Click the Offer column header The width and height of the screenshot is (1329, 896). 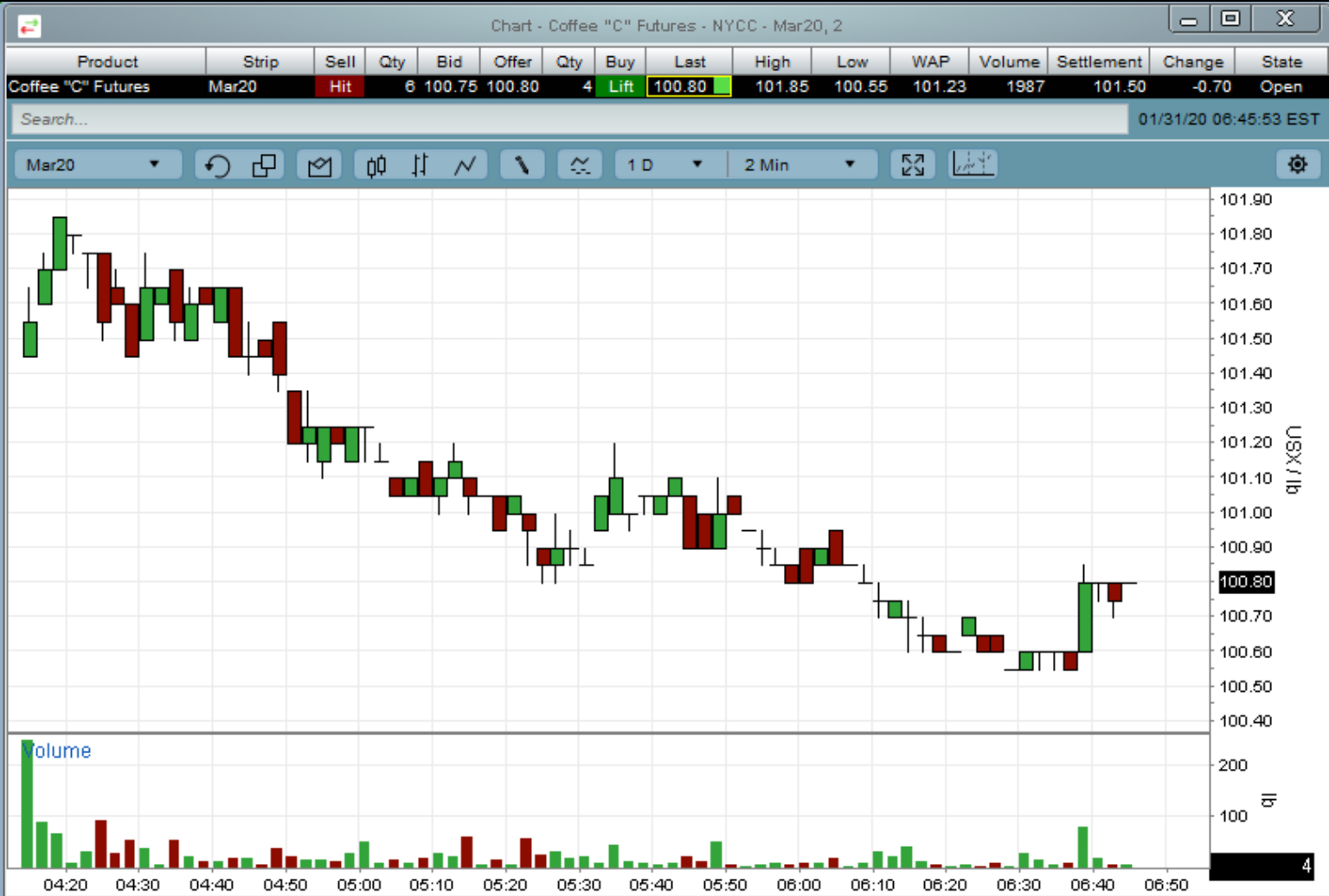[512, 61]
